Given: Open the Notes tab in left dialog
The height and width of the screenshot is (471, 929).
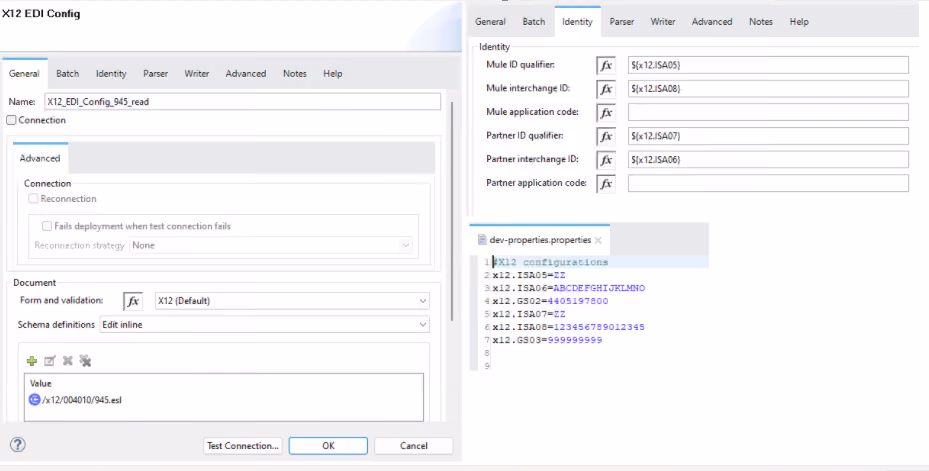Looking at the screenshot, I should pyautogui.click(x=295, y=73).
